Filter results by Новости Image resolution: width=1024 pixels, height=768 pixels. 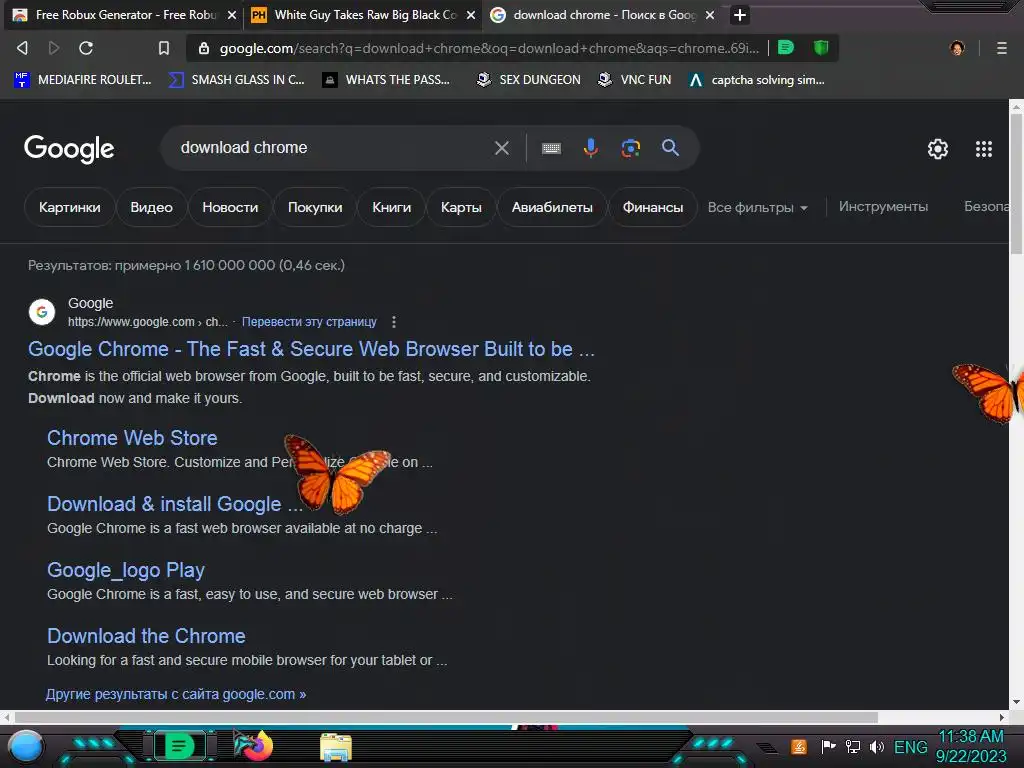coord(230,207)
